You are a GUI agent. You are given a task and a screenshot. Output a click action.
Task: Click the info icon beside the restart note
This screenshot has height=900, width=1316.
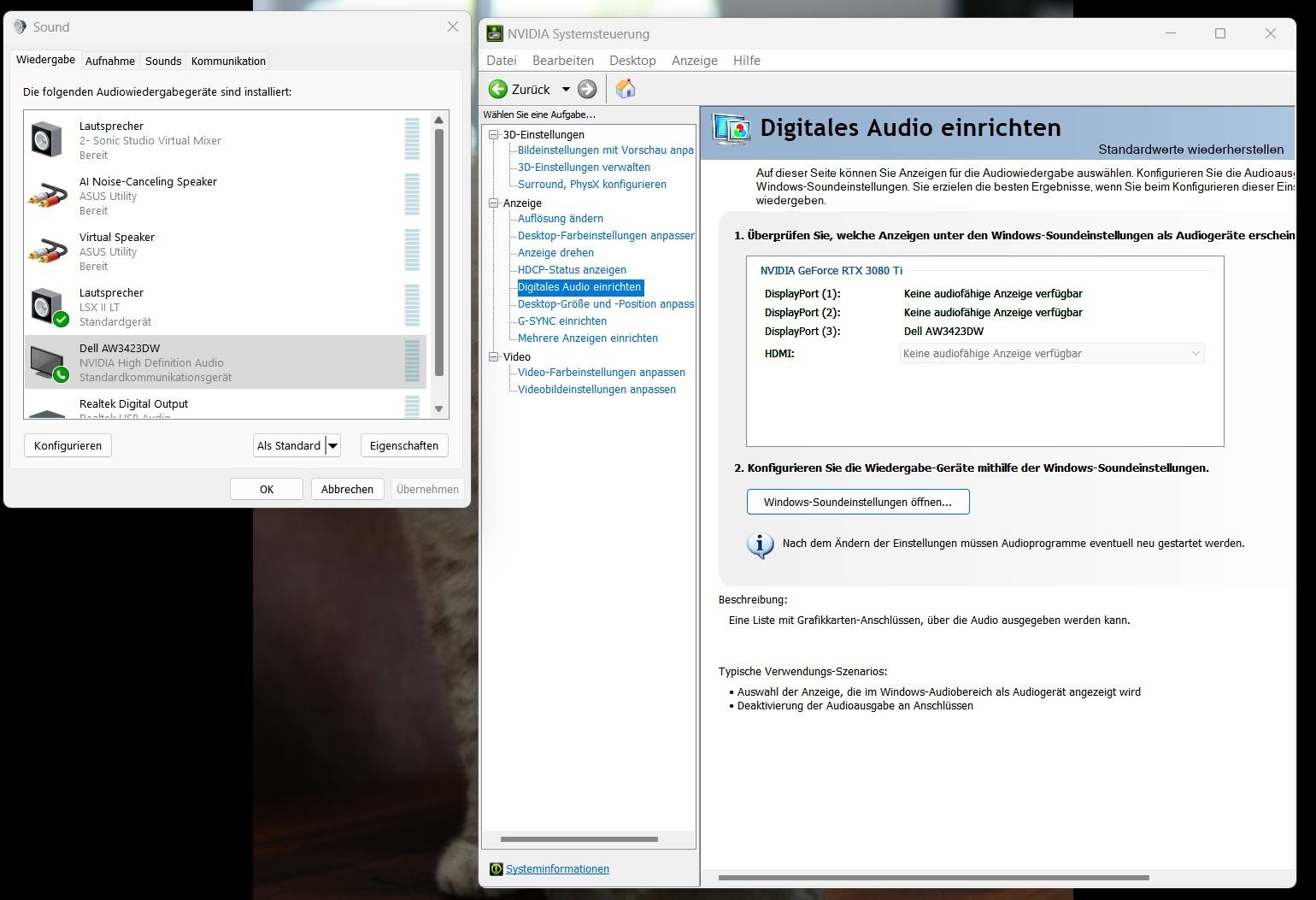[760, 544]
